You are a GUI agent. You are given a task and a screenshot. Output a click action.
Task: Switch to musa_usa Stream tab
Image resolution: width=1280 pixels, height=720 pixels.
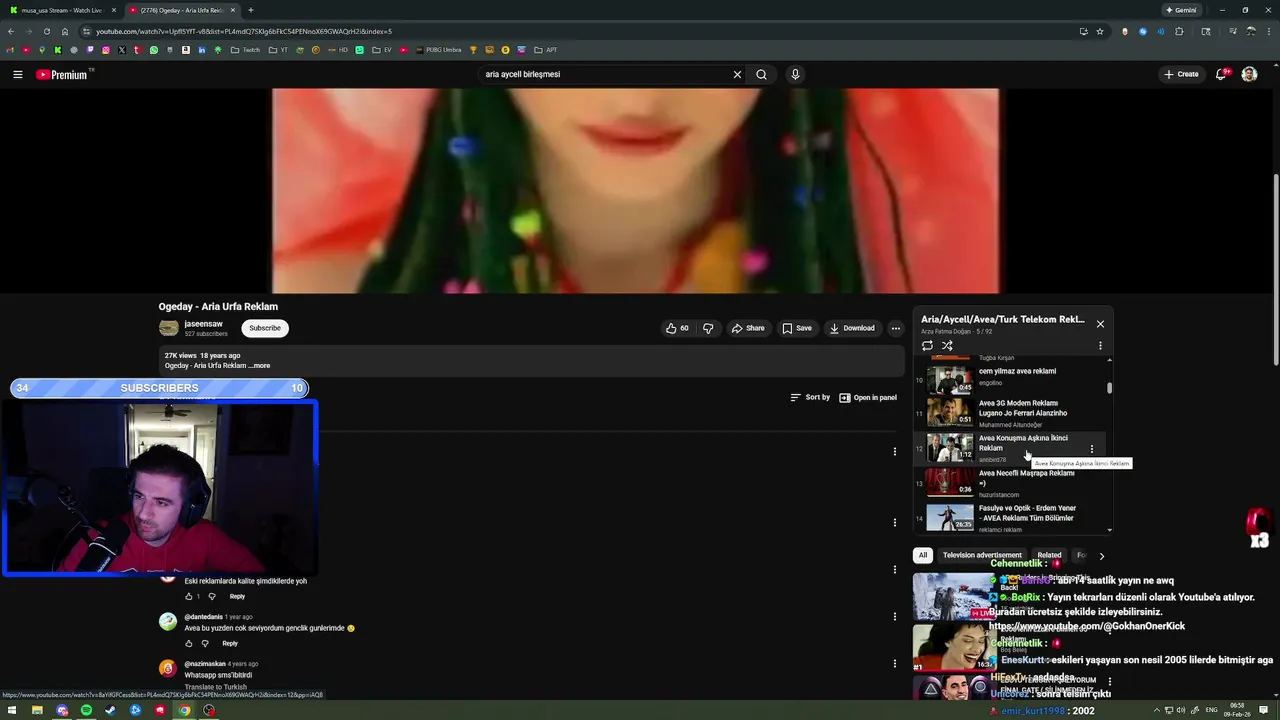[61, 10]
